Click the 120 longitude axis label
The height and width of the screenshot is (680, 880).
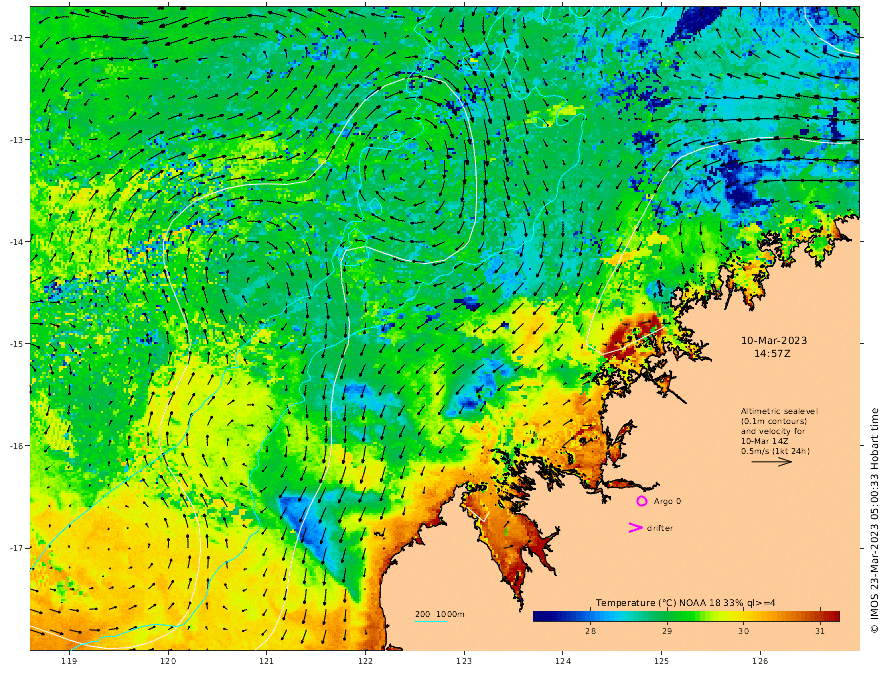(x=168, y=661)
